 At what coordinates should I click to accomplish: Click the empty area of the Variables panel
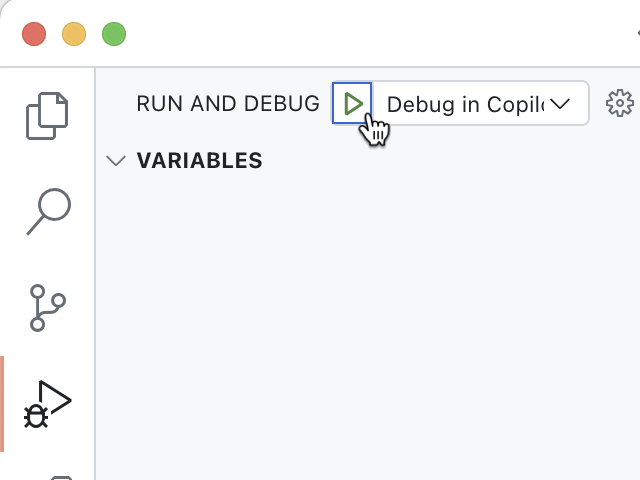point(370,320)
